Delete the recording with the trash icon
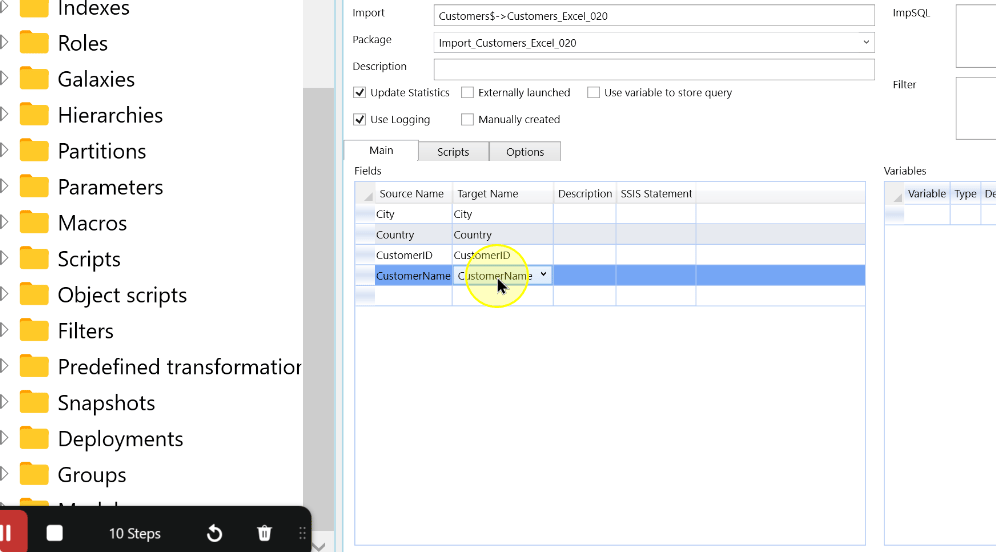Viewport: 996px width, 552px height. pos(264,534)
